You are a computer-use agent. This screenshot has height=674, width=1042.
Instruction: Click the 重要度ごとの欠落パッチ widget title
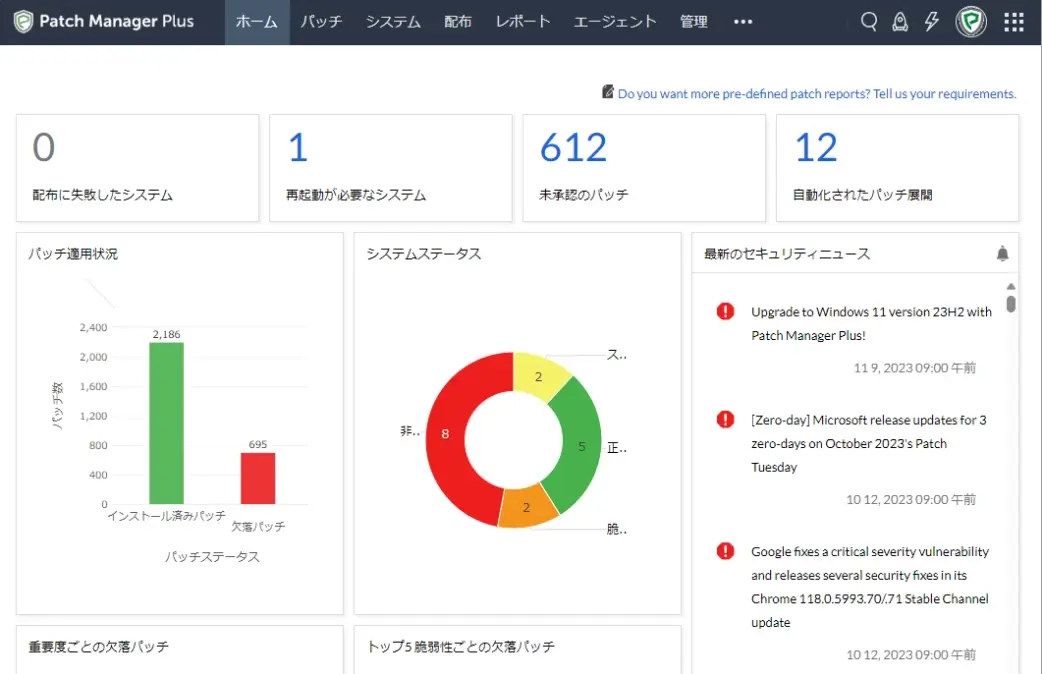tap(98, 647)
